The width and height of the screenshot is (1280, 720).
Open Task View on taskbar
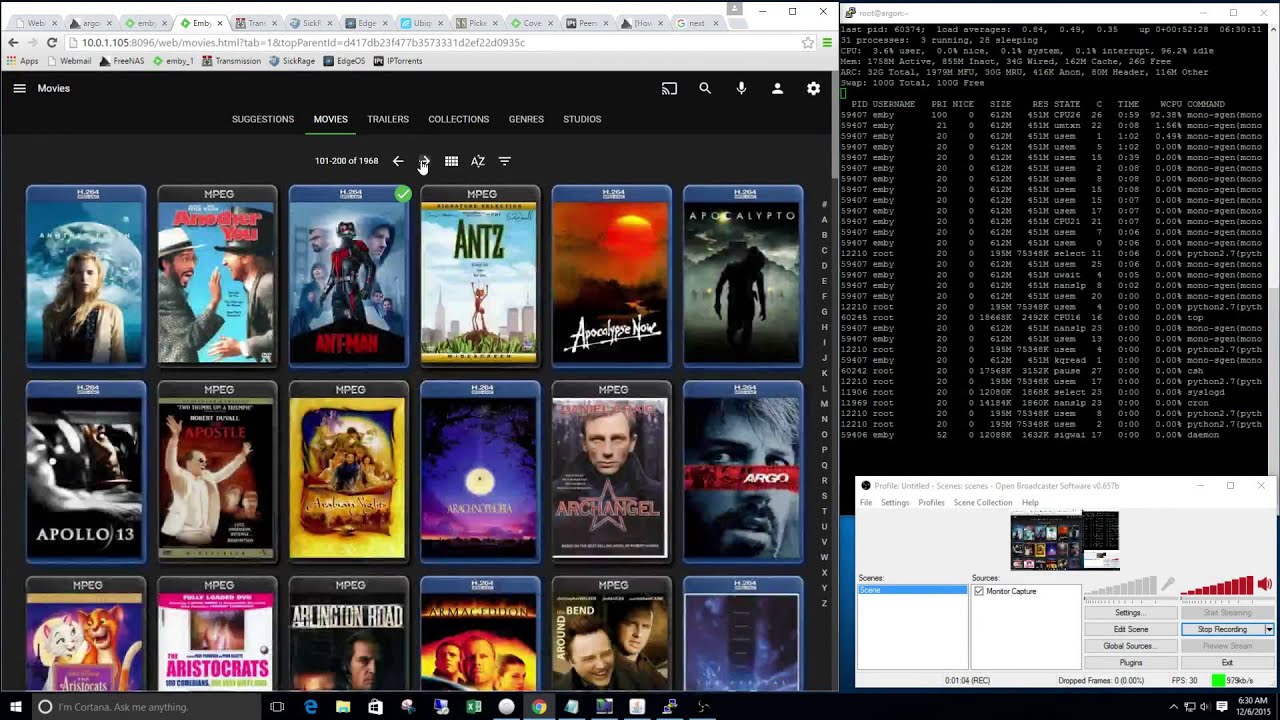(x=277, y=707)
